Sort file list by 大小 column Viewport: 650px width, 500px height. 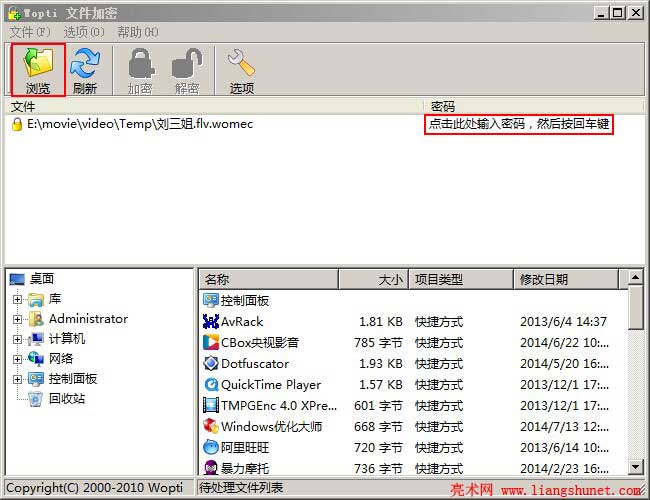coord(374,279)
